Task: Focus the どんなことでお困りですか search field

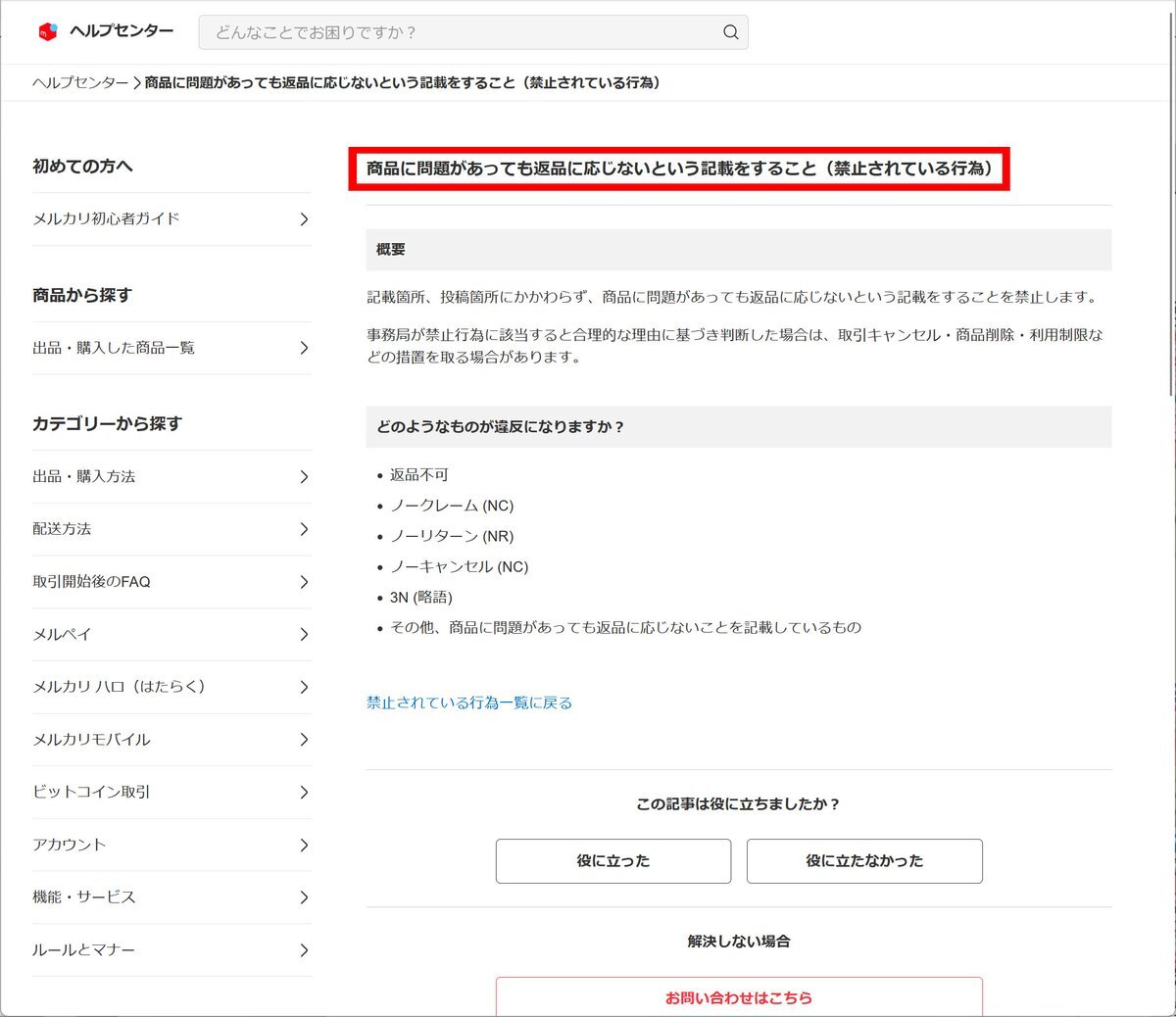Action: [473, 32]
